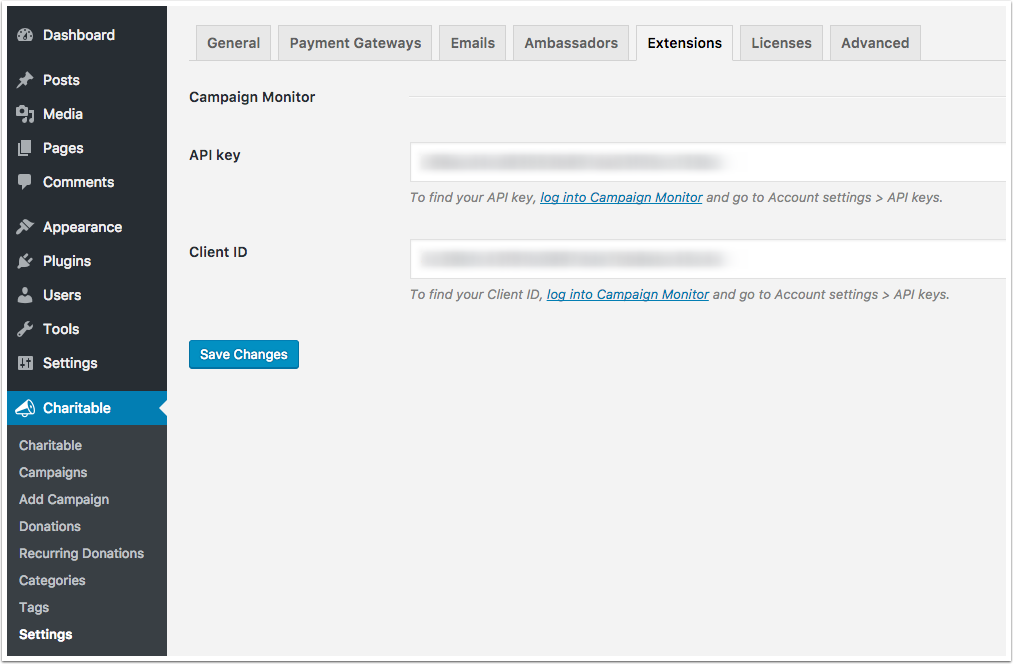Click the Appearance paintbrush icon

(25, 227)
